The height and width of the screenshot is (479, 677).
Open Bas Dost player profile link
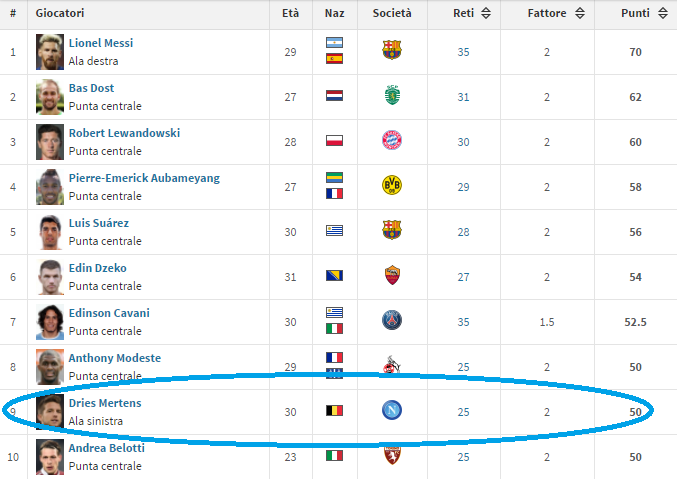click(x=91, y=88)
